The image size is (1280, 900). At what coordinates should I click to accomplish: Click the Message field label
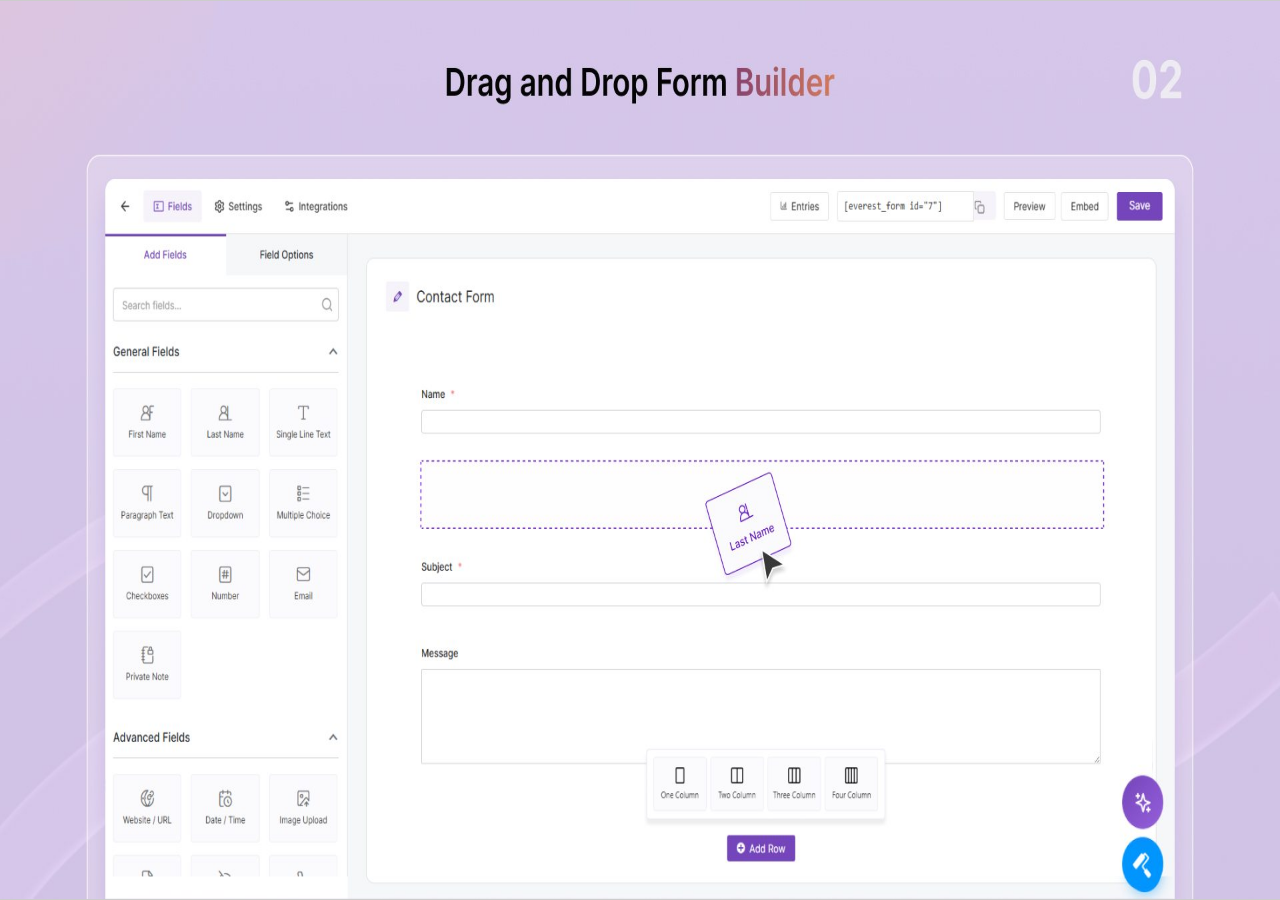tap(440, 653)
